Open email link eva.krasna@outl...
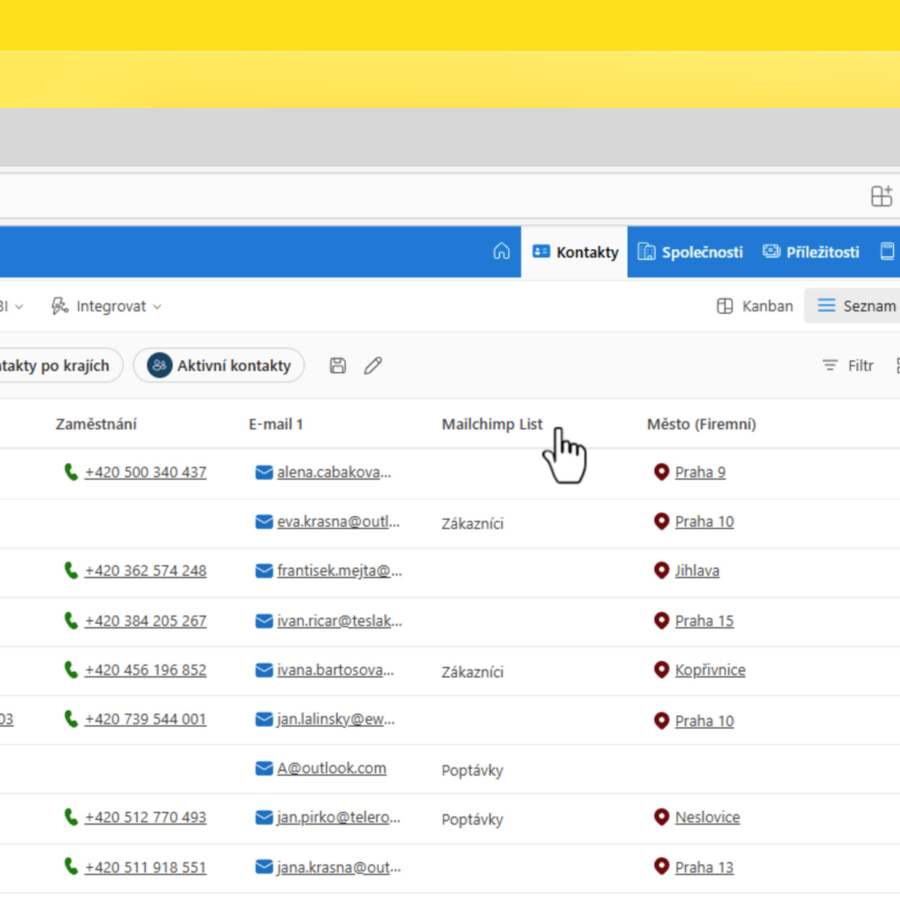The height and width of the screenshot is (900, 900). tap(338, 521)
